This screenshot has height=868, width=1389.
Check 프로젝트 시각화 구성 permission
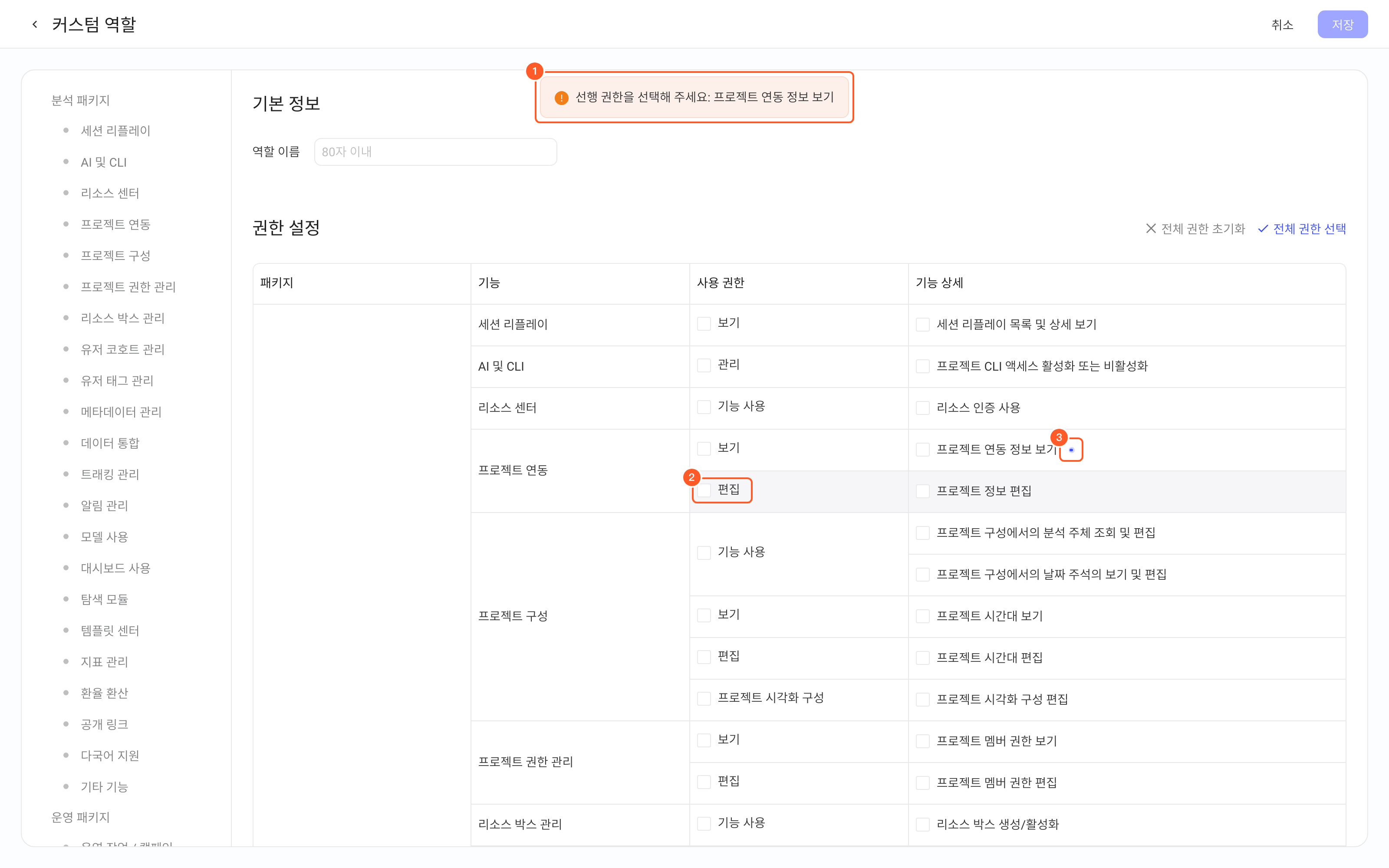pyautogui.click(x=704, y=698)
